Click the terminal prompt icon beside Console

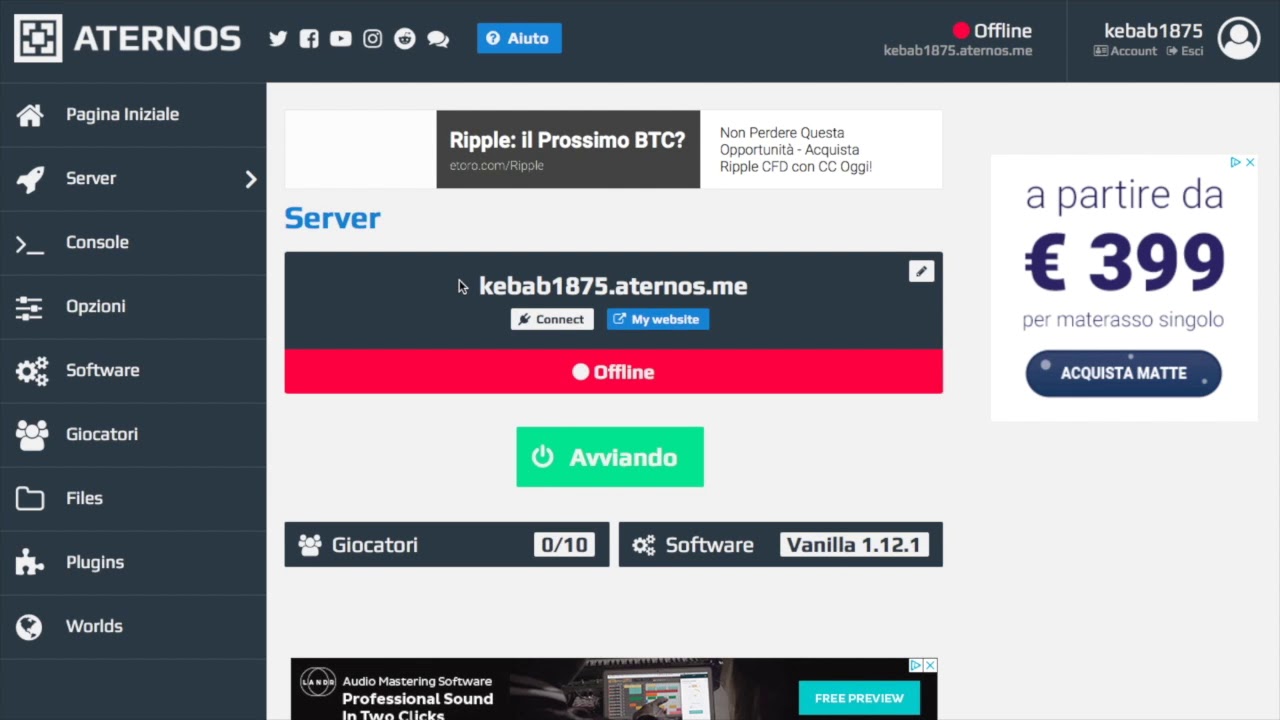[x=30, y=243]
